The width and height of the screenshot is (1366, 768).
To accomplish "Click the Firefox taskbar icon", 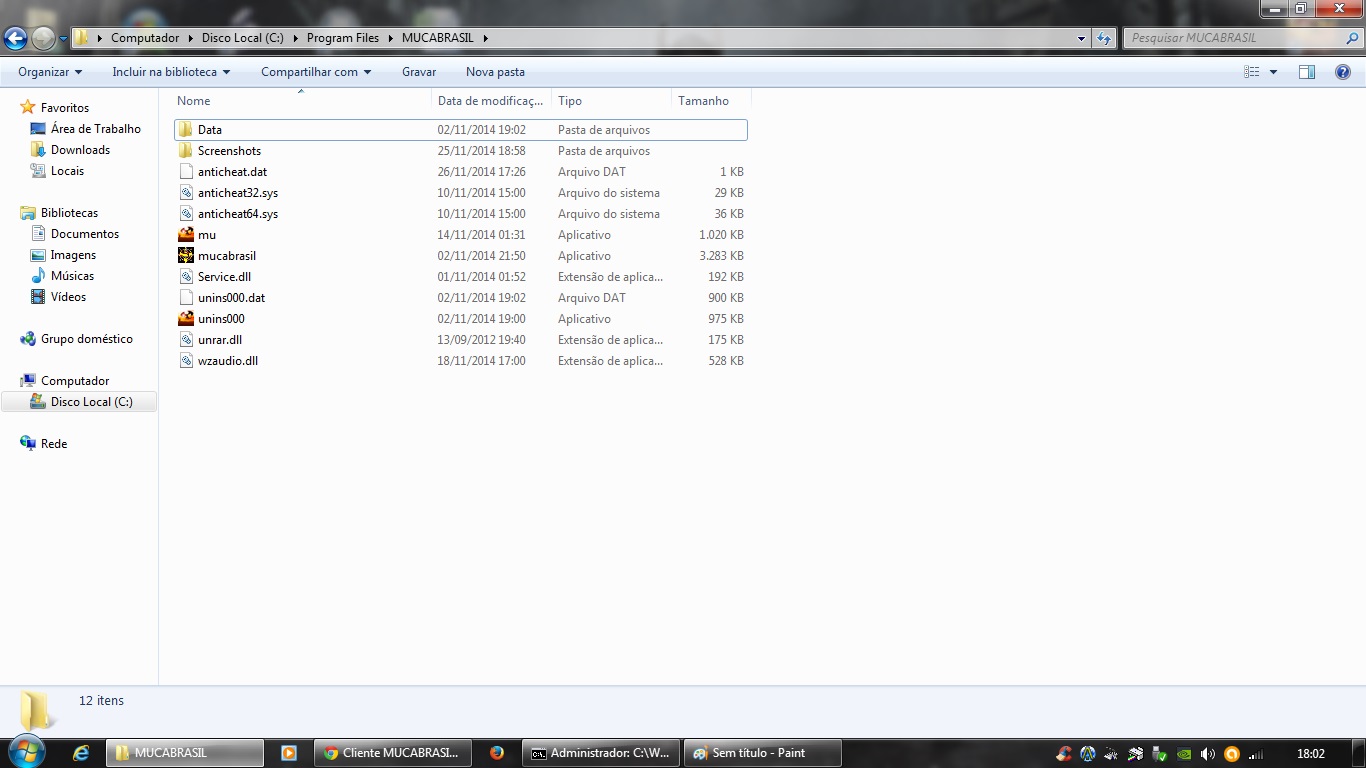I will 497,753.
